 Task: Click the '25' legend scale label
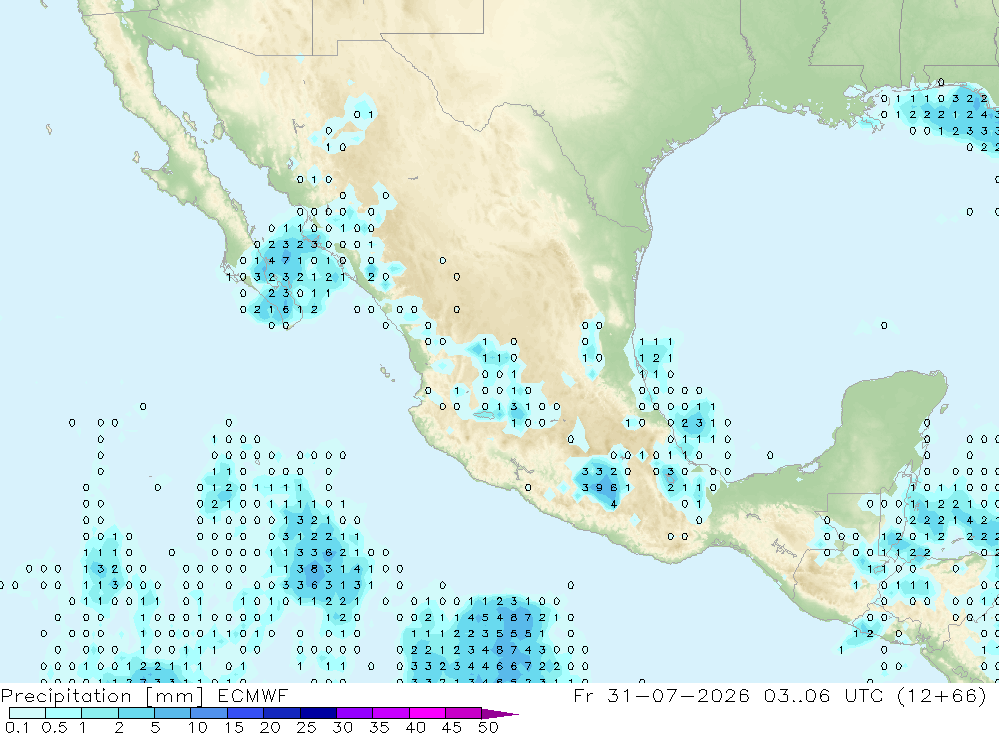point(306,727)
